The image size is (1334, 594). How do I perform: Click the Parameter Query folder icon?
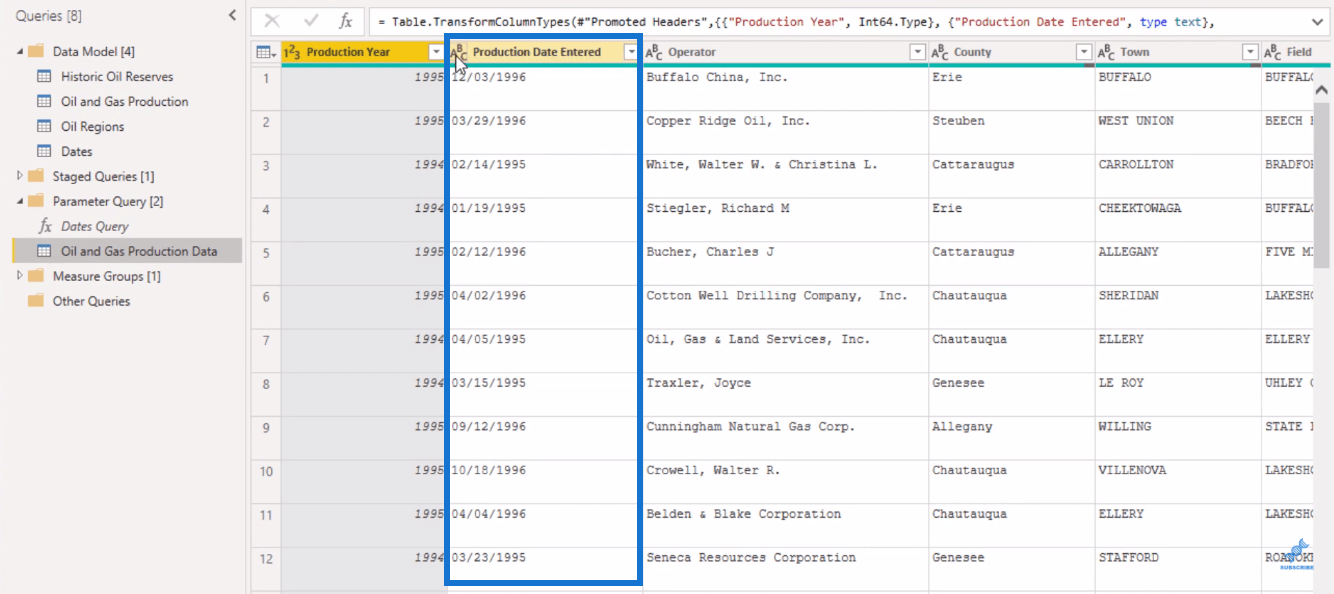tap(36, 201)
